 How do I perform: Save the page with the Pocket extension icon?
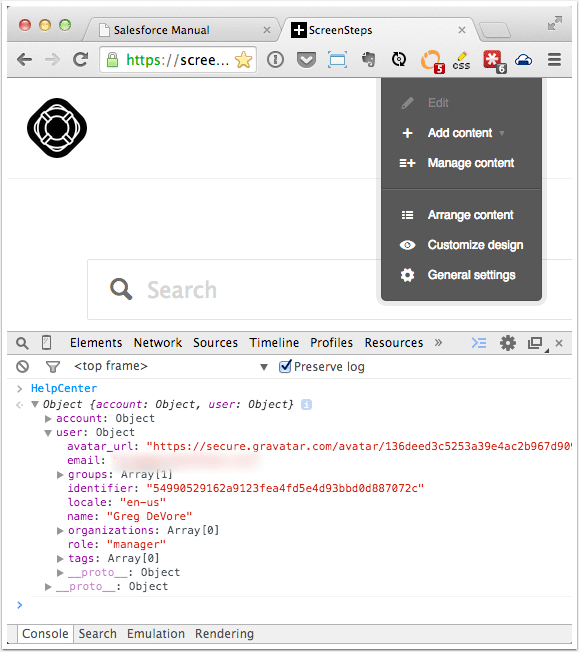click(x=306, y=60)
